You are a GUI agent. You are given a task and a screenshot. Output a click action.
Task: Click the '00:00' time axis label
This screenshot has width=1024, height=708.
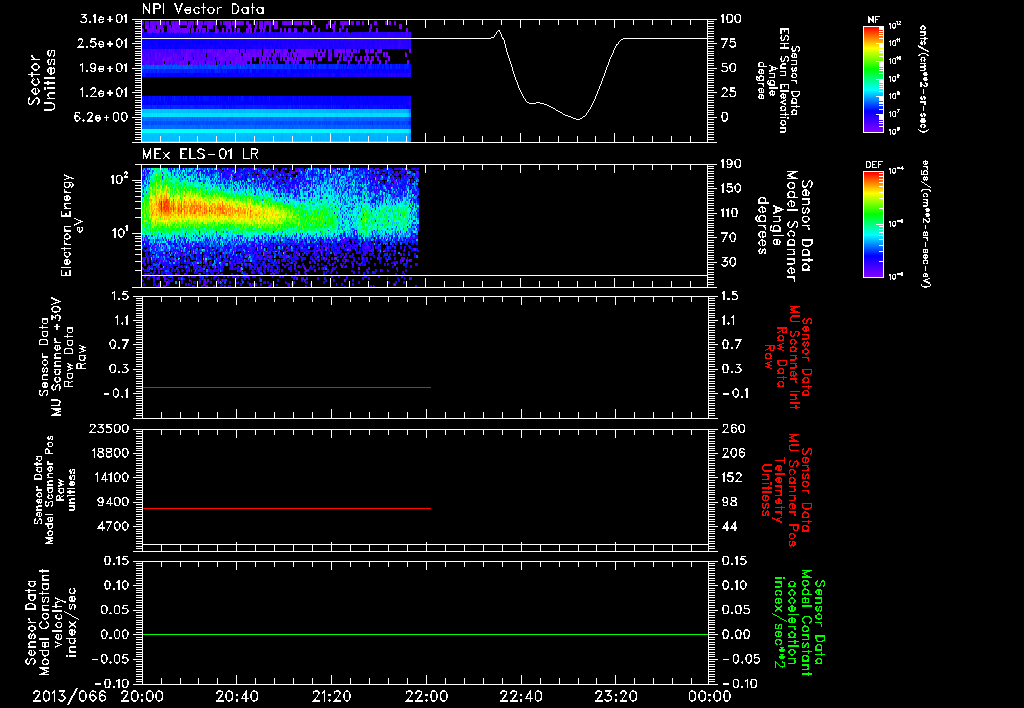[710, 696]
